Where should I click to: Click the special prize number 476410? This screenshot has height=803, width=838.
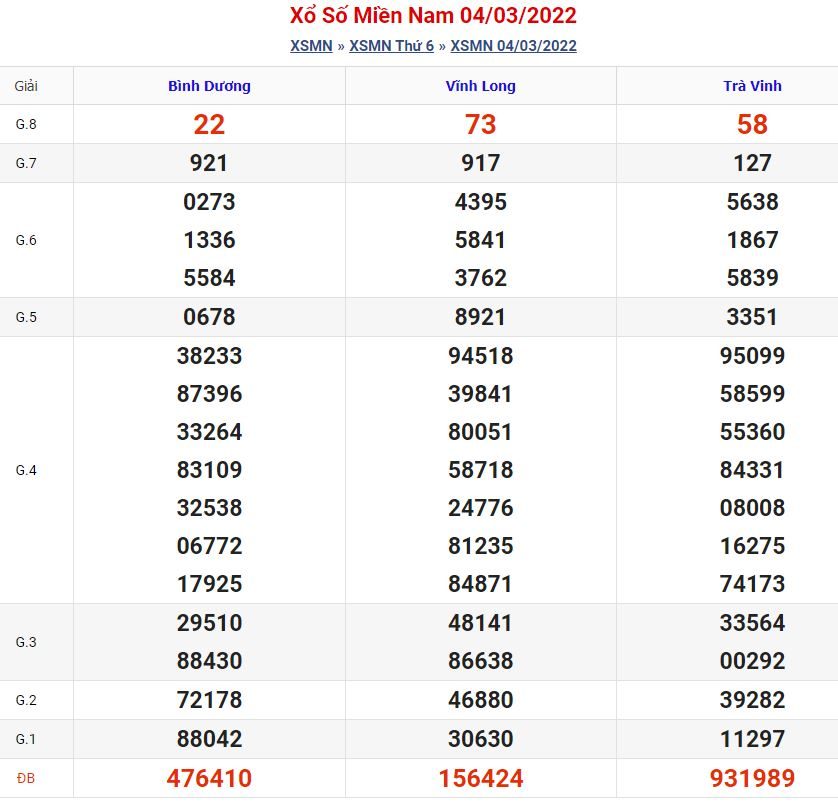209,778
